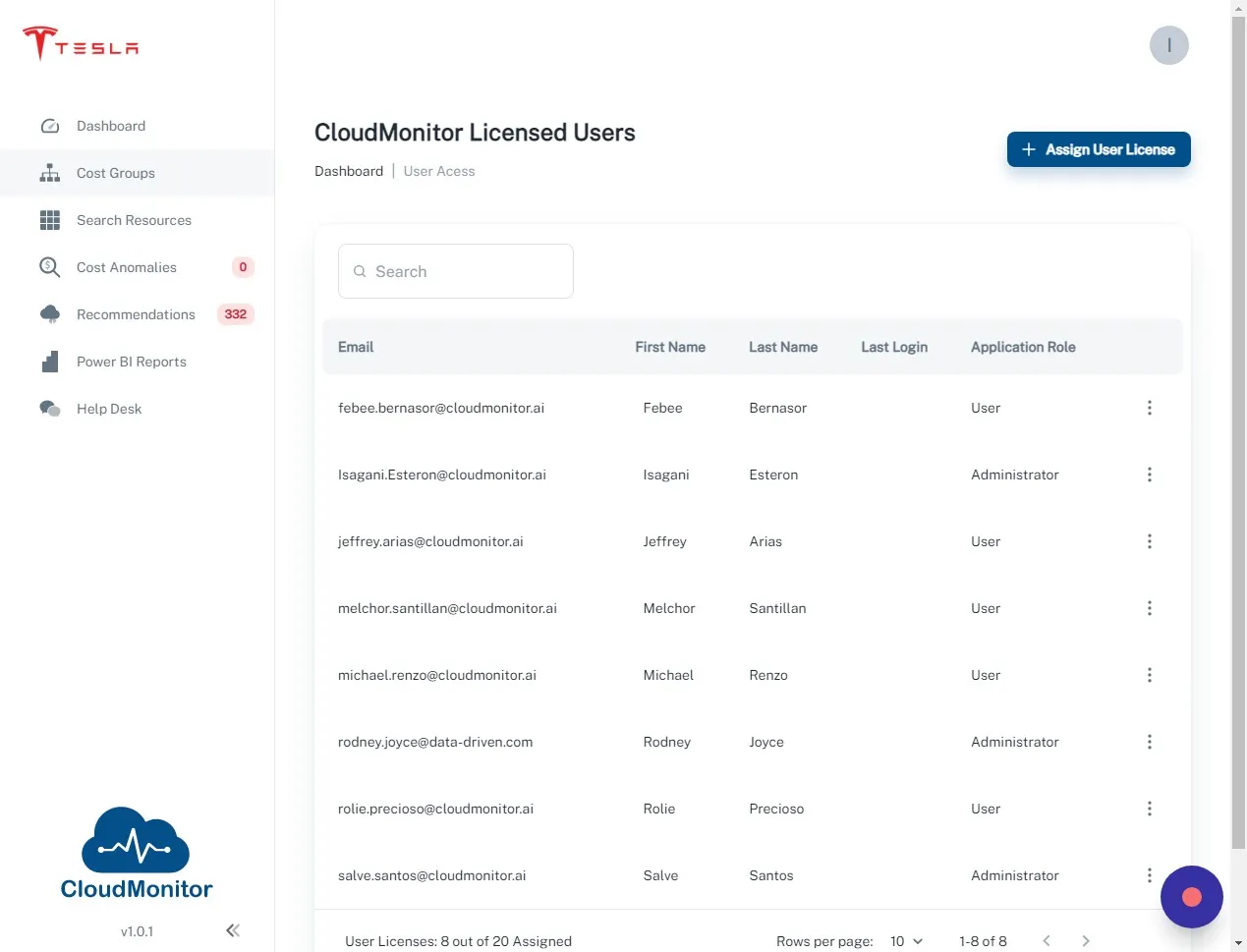Click the Recommendations 332 badge
This screenshot has width=1247, height=952.
pos(236,314)
